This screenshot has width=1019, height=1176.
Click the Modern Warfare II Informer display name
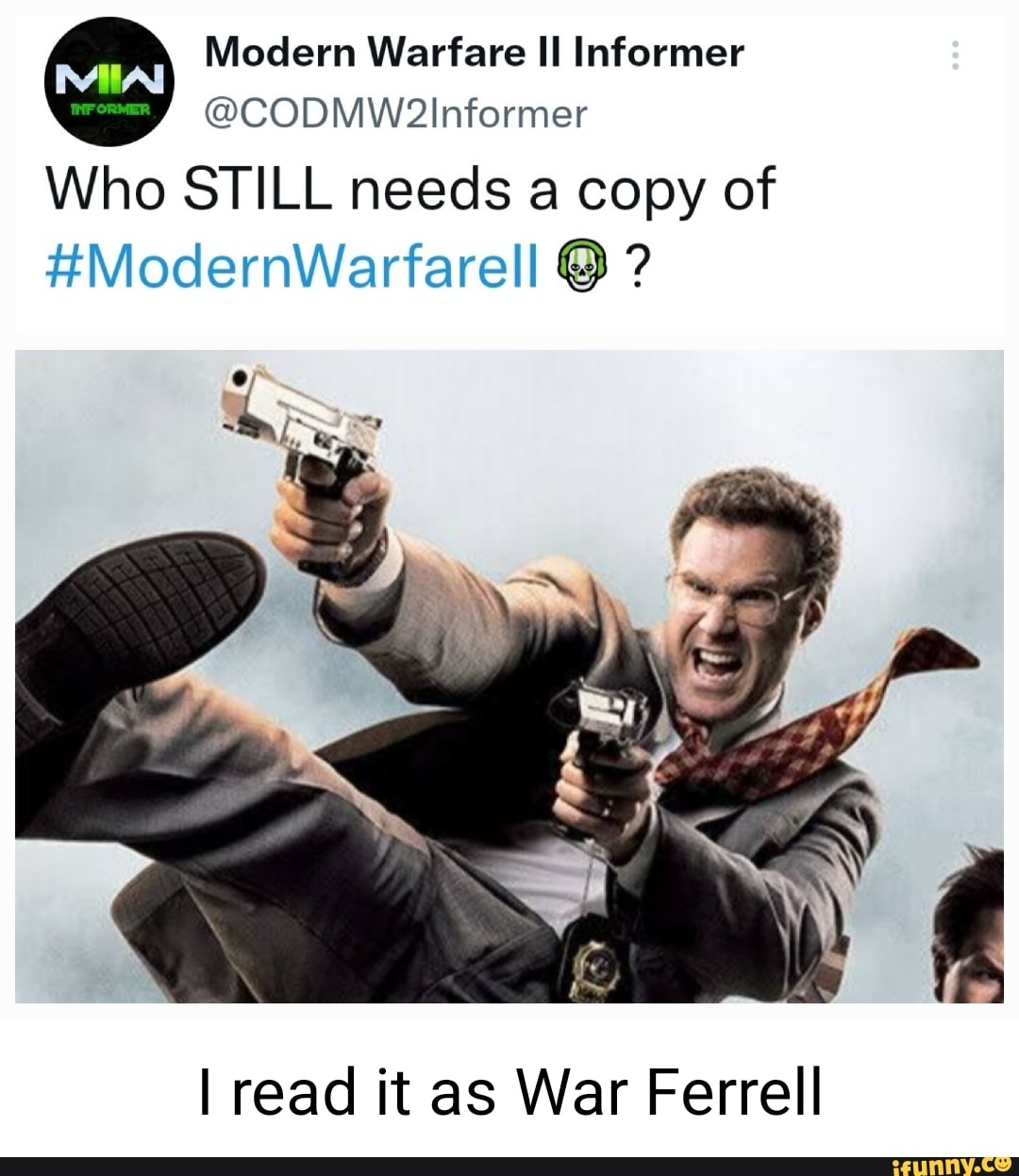[474, 53]
